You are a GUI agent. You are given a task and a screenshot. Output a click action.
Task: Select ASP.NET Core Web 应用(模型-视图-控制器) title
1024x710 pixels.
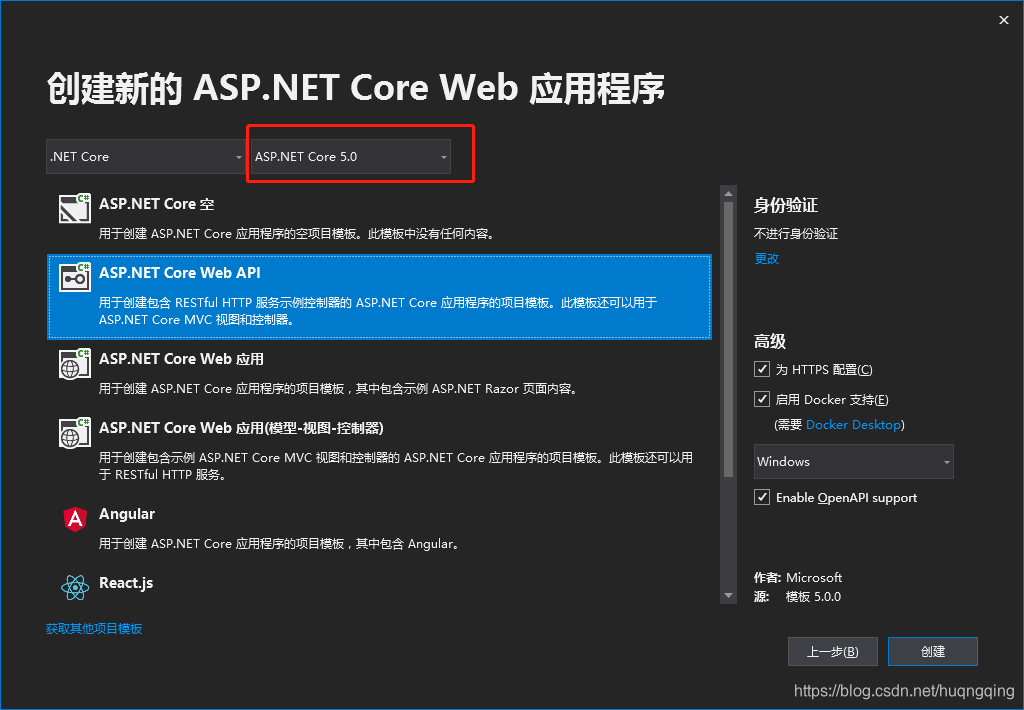point(241,428)
